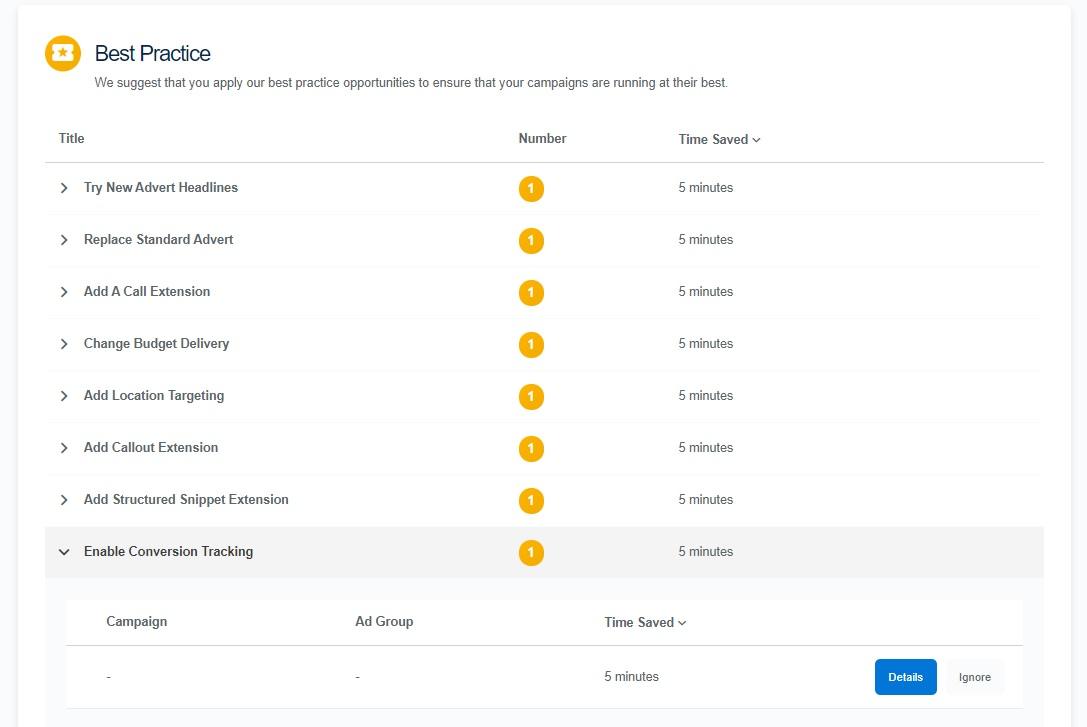
Task: Click the Ignore button
Action: [974, 677]
